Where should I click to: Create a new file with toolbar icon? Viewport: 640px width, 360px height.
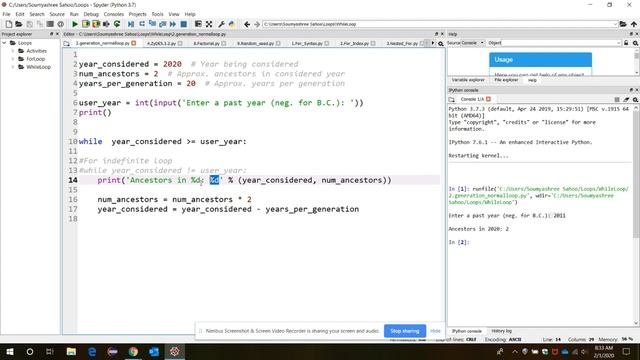(9, 24)
